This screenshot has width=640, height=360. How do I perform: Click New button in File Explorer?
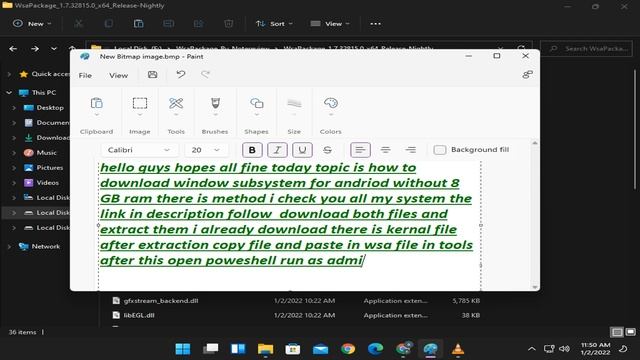pyautogui.click(x=32, y=24)
